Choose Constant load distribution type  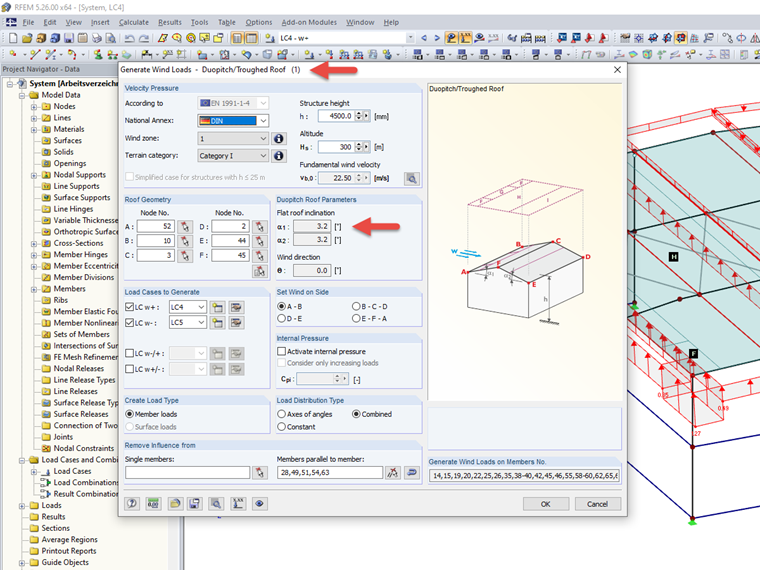click(281, 427)
